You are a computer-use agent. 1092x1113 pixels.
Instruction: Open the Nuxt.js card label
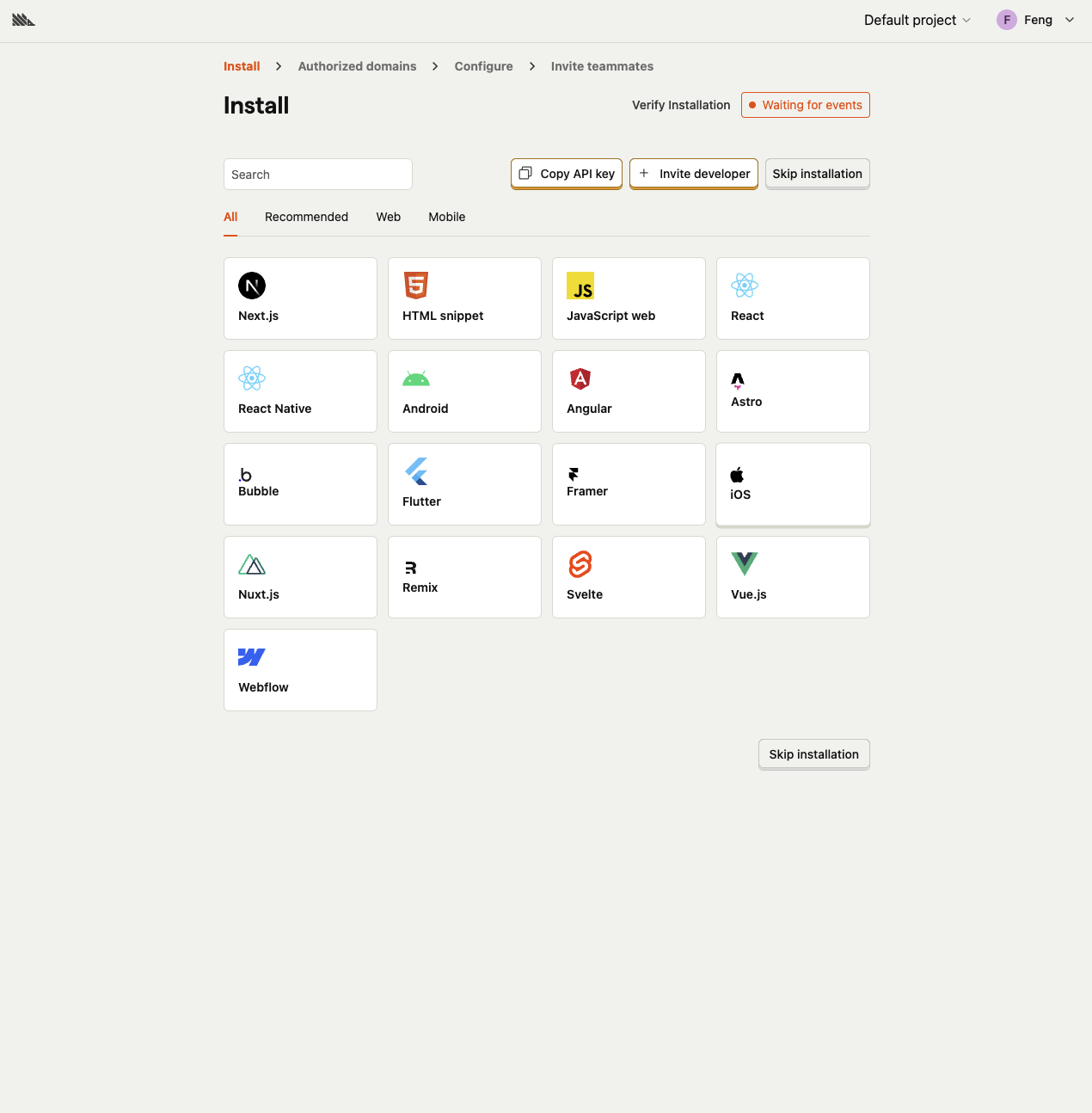point(259,594)
